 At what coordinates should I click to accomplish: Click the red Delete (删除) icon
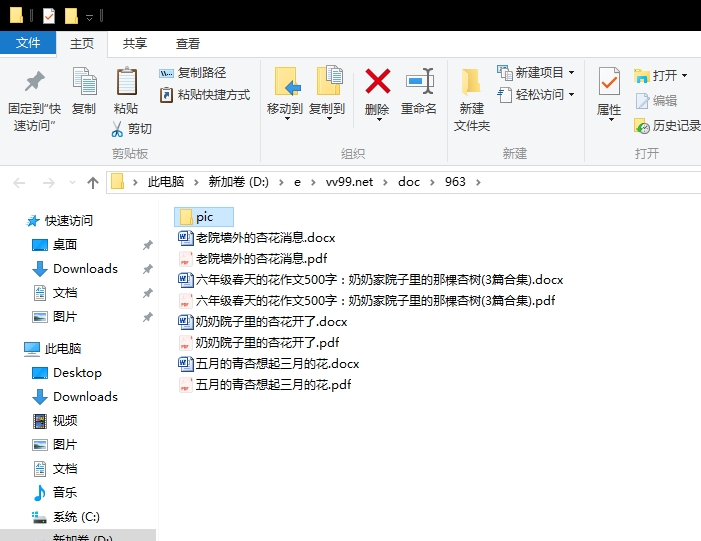(x=378, y=81)
